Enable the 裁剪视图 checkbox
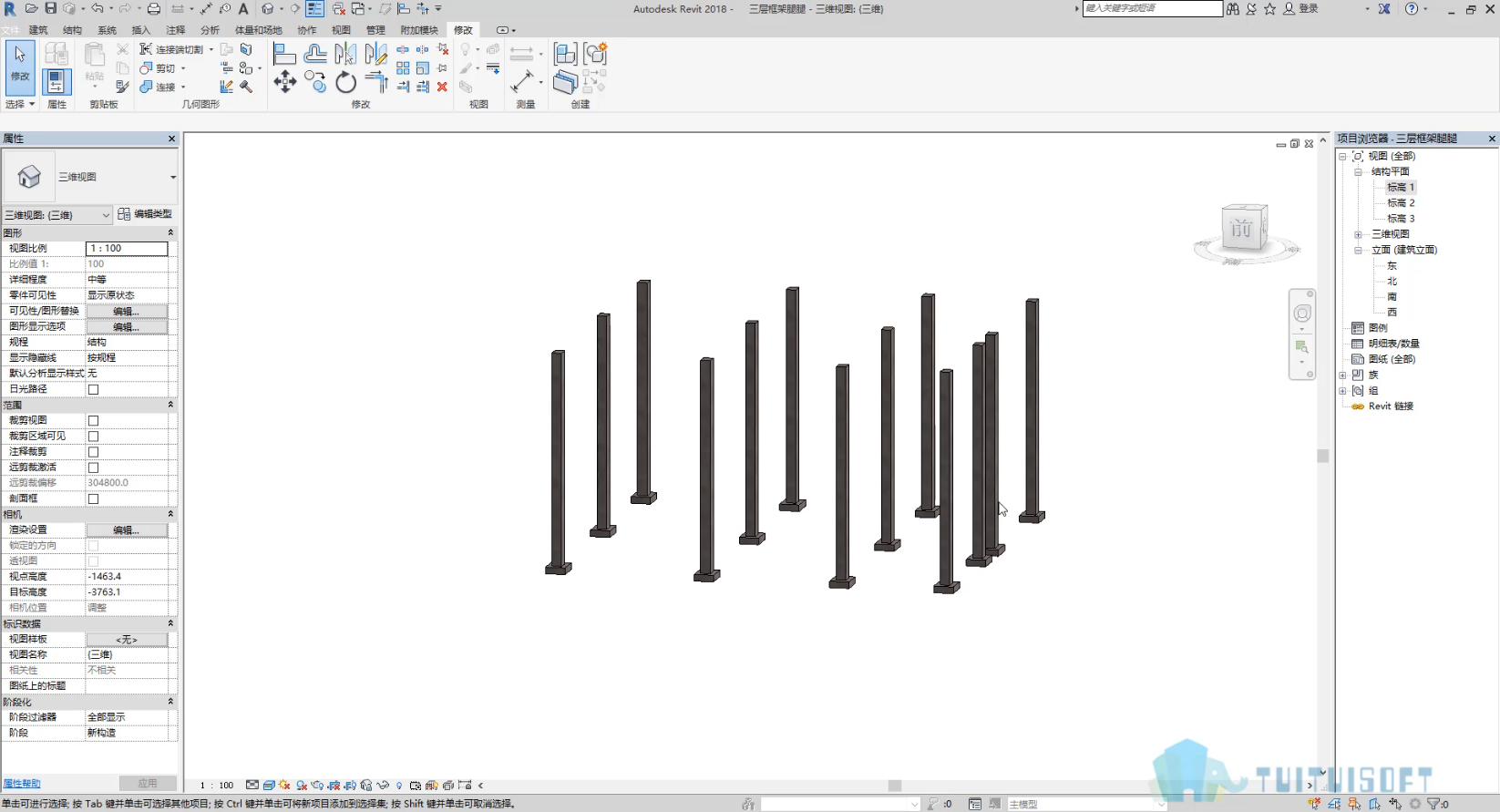 pyautogui.click(x=93, y=421)
